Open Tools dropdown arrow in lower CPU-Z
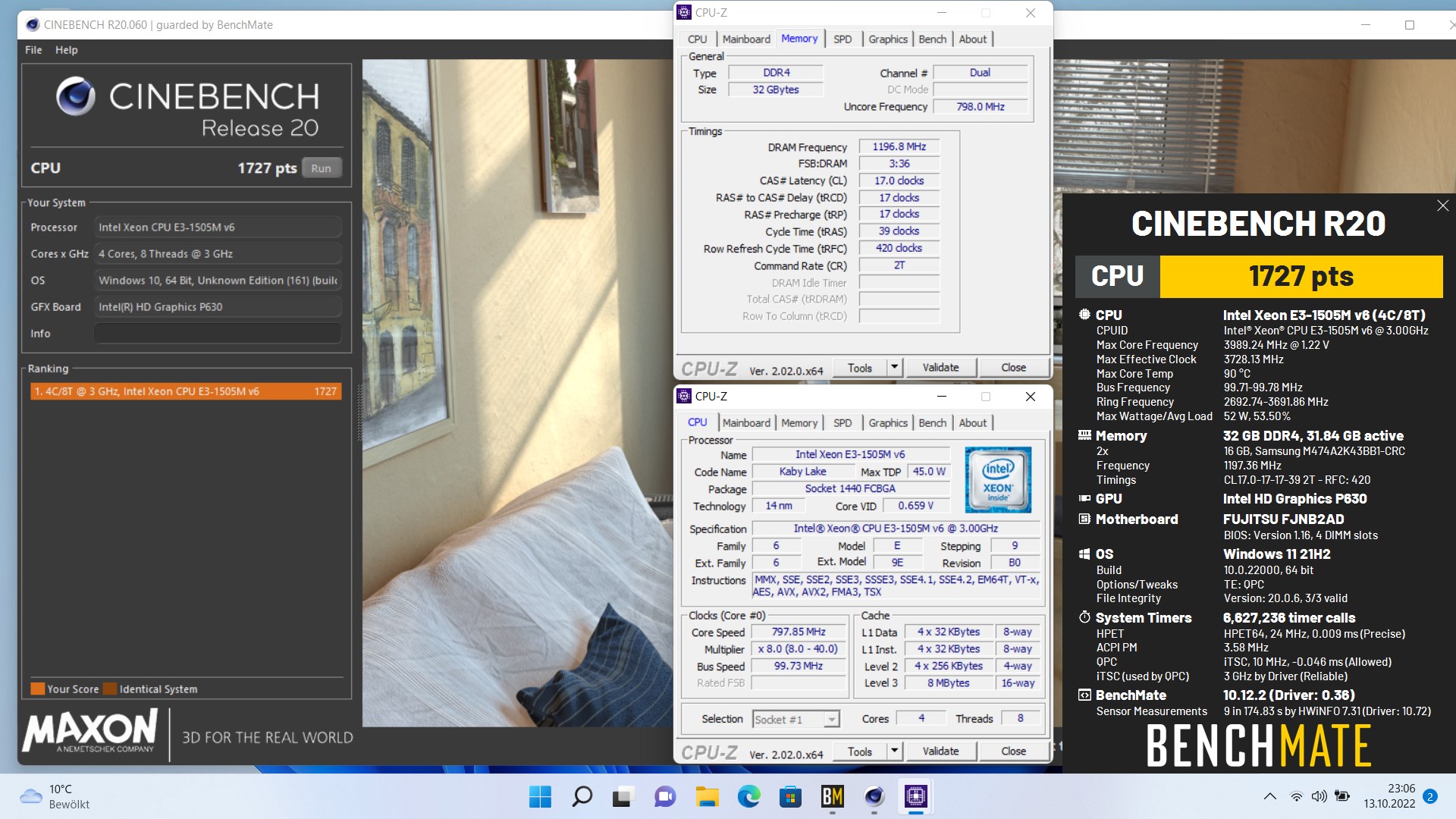1456x819 pixels. (894, 752)
